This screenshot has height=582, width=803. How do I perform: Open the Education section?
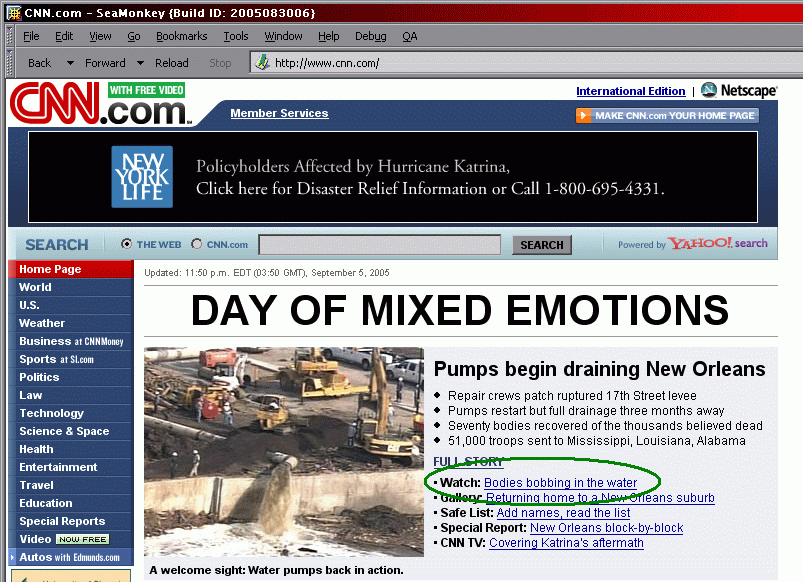[x=71, y=503]
